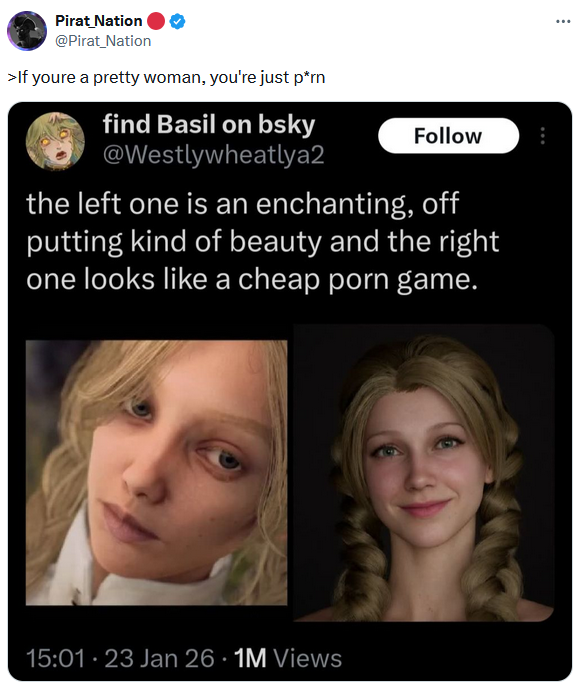Open the find Basil on bsky name
This screenshot has height=690, width=578.
tap(209, 124)
